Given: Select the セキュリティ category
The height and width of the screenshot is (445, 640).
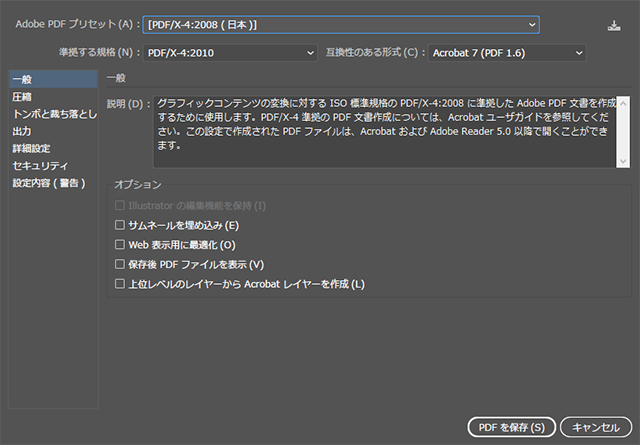Looking at the screenshot, I should click(53, 165).
